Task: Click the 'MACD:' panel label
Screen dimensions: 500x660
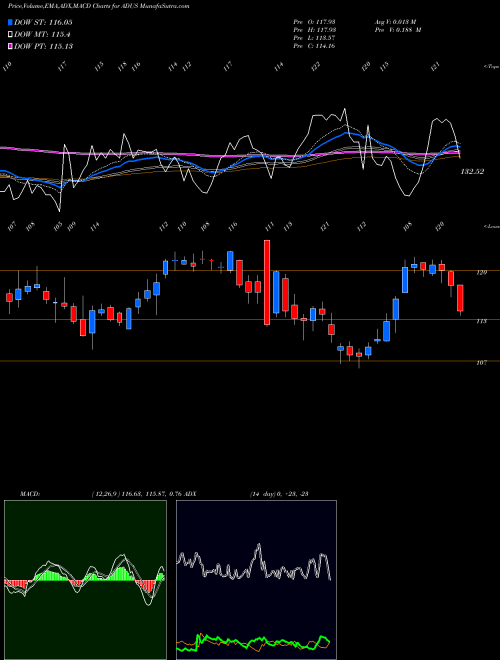Action: 30,494
